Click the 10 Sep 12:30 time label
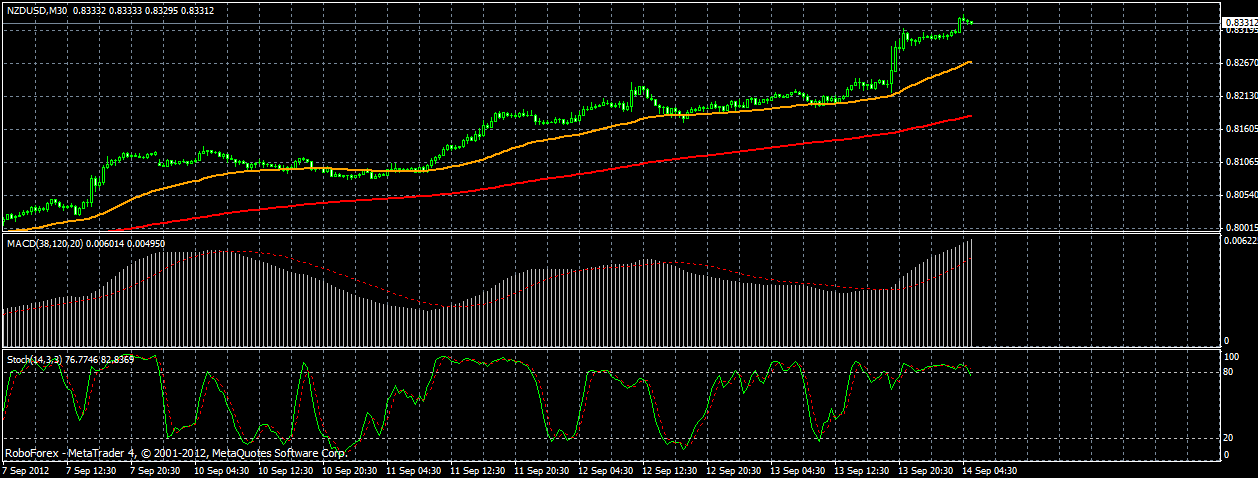 click(x=286, y=470)
